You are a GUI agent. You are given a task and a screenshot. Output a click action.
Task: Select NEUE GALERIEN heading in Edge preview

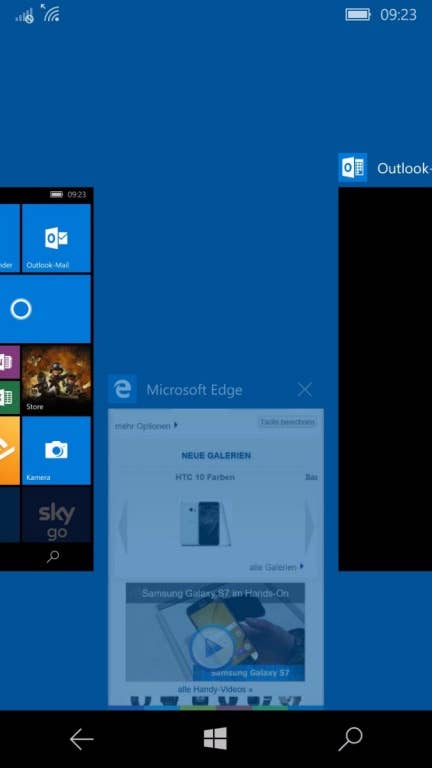click(216, 456)
